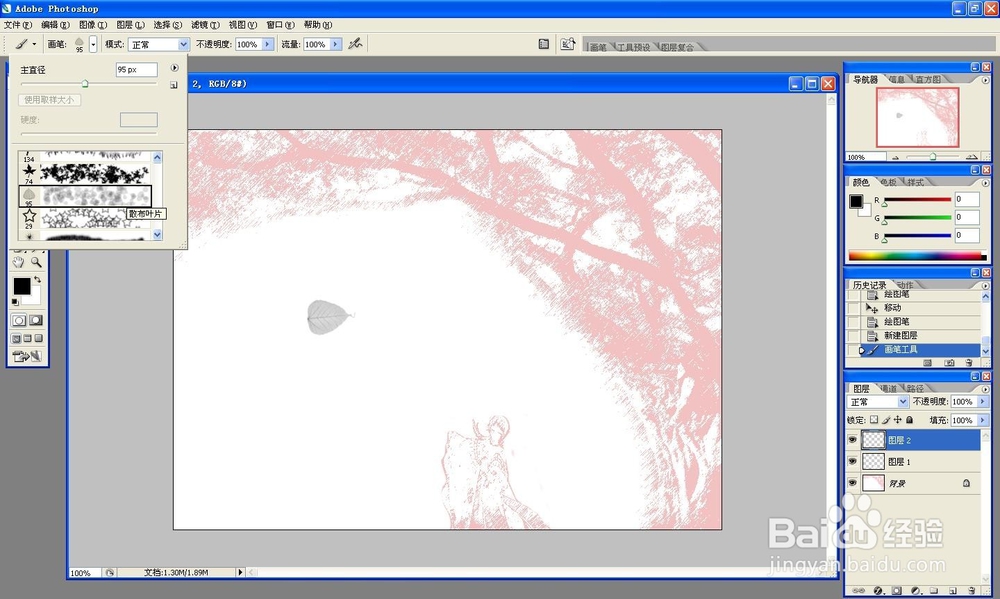Open the brush tool preset picker arrow
This screenshot has width=1000, height=599.
point(34,44)
